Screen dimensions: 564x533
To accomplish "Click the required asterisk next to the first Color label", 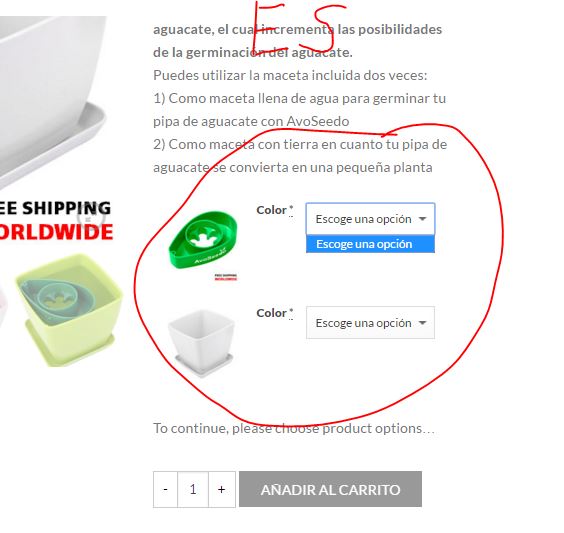I will 291,209.
